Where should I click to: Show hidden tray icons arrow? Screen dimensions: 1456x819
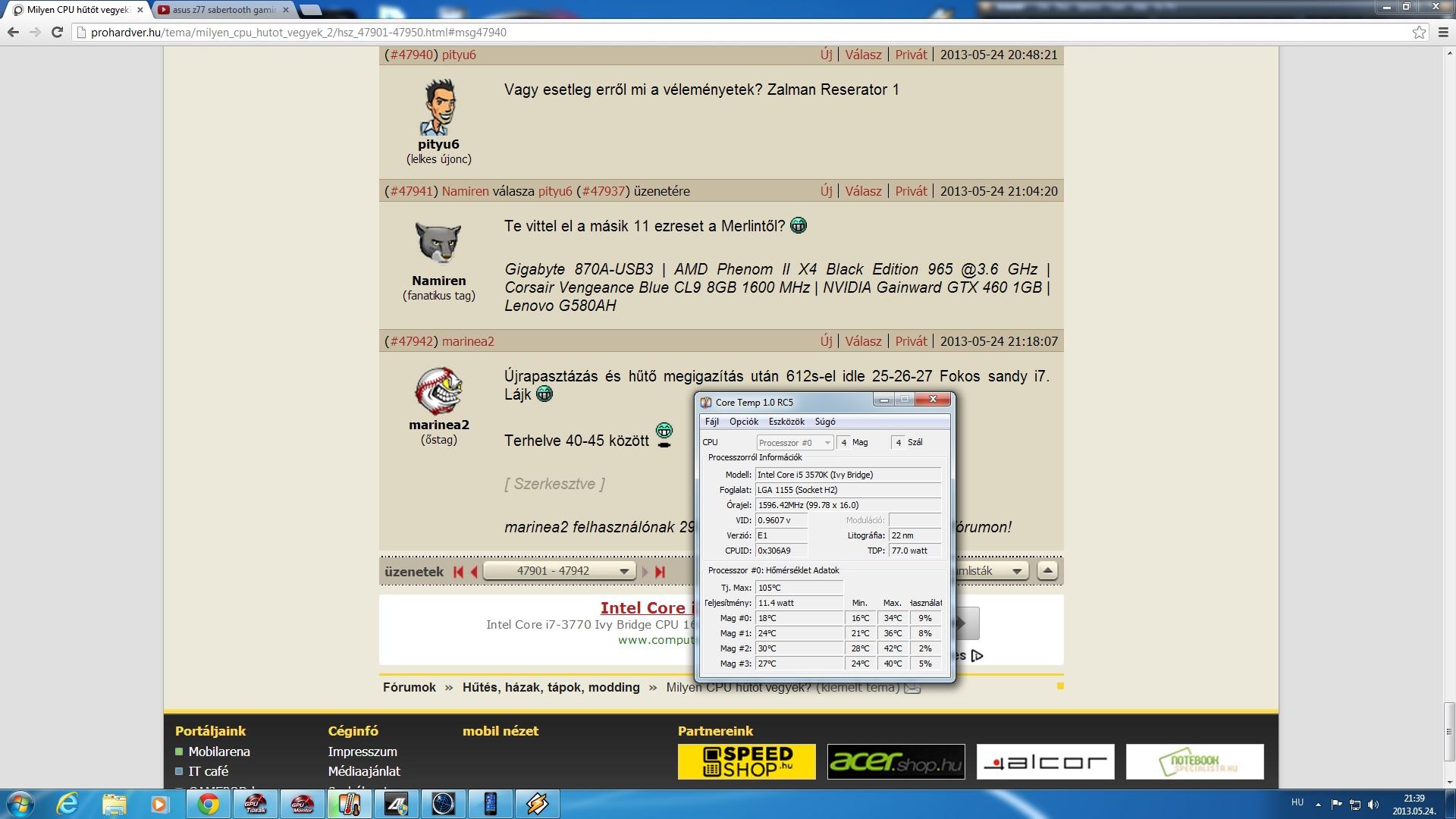[x=1318, y=805]
